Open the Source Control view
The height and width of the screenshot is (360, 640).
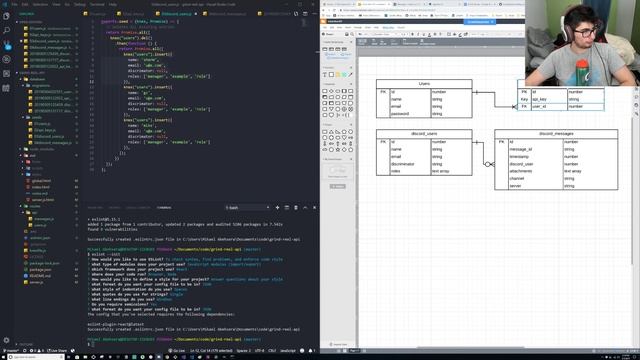coord(6,45)
